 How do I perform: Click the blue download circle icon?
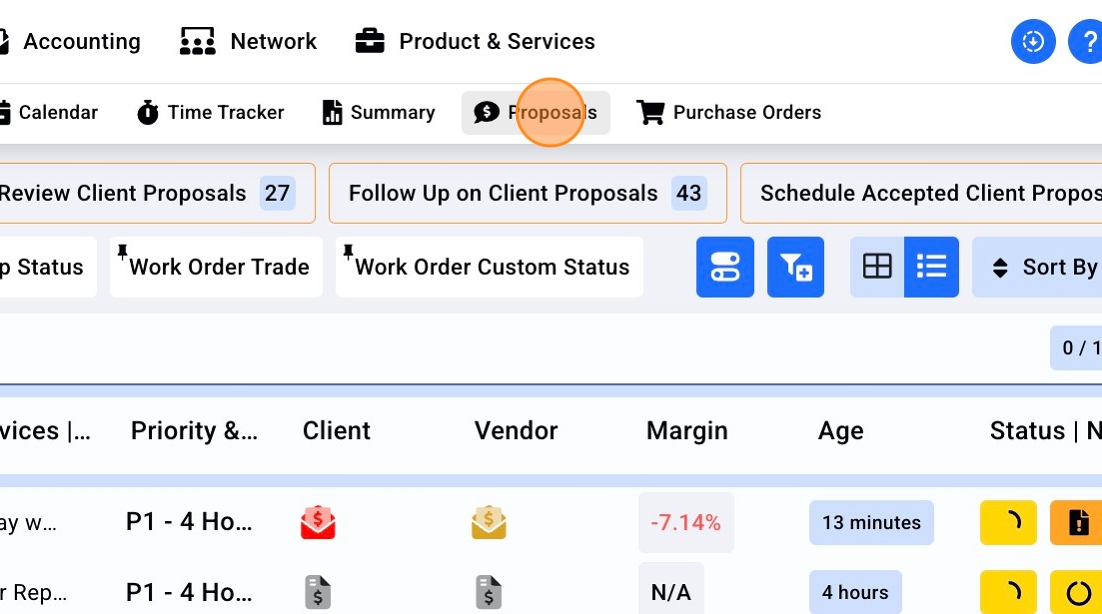pos(1033,42)
